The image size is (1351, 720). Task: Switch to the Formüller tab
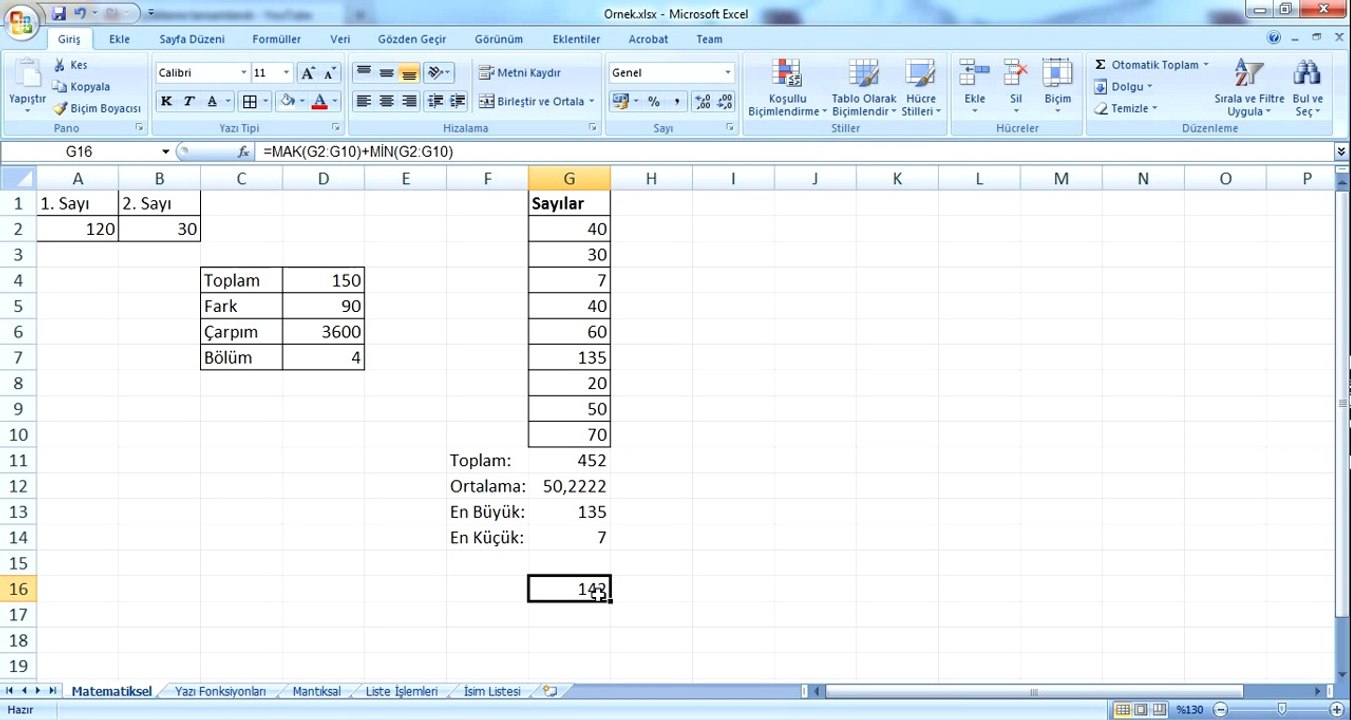pos(276,39)
